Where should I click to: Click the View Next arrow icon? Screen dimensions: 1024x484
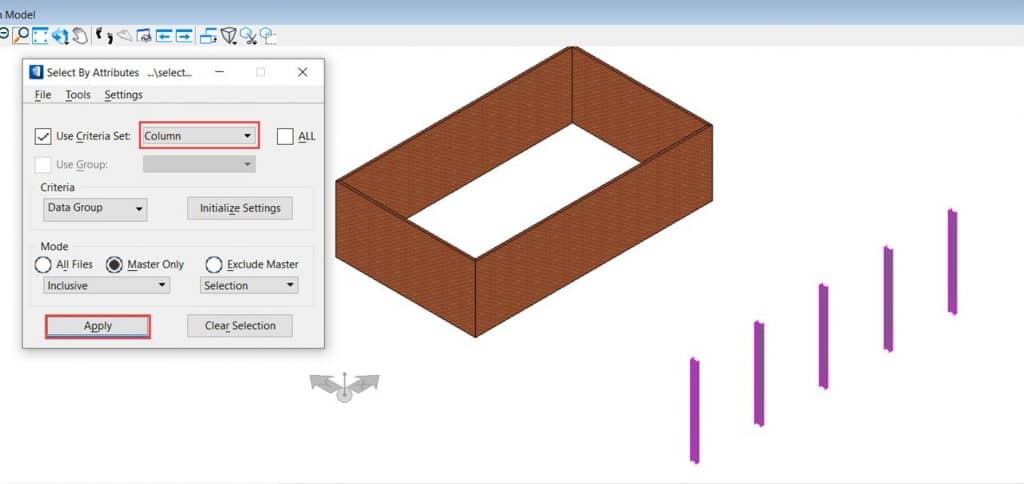pyautogui.click(x=184, y=36)
